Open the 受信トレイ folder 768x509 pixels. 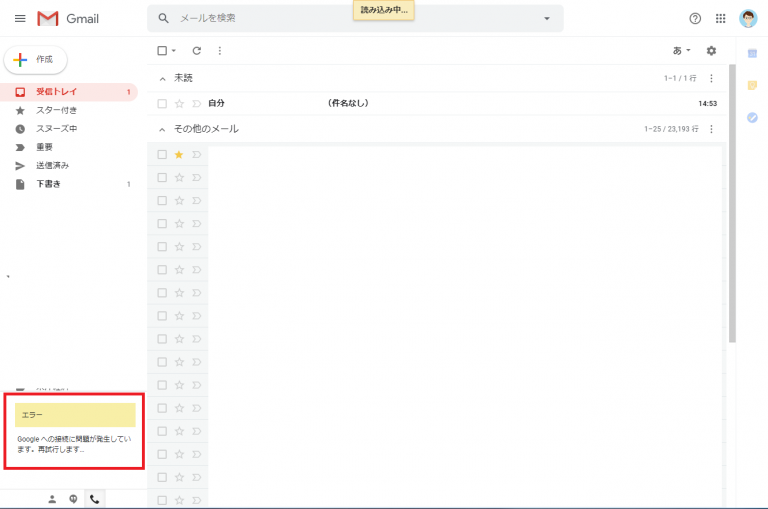(x=56, y=92)
